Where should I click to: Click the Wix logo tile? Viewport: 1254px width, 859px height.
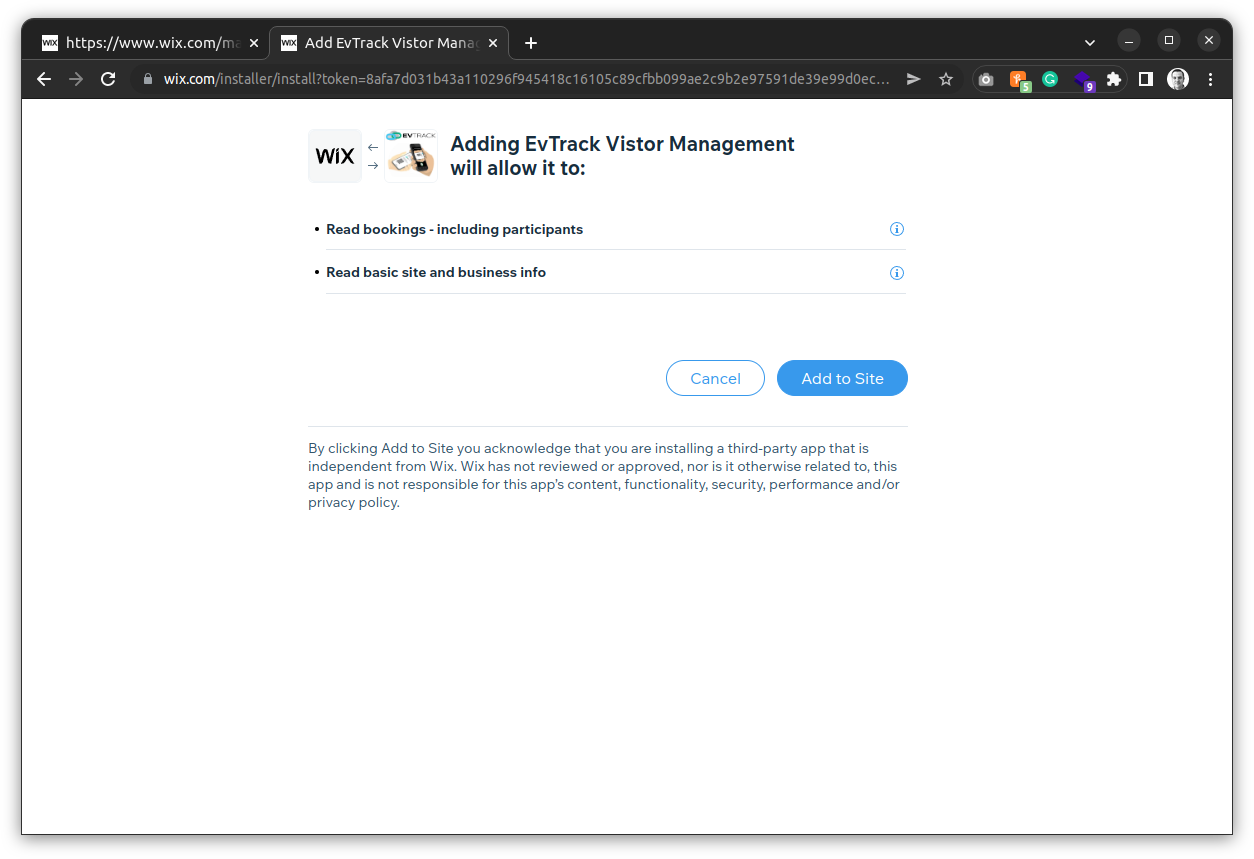coord(335,156)
